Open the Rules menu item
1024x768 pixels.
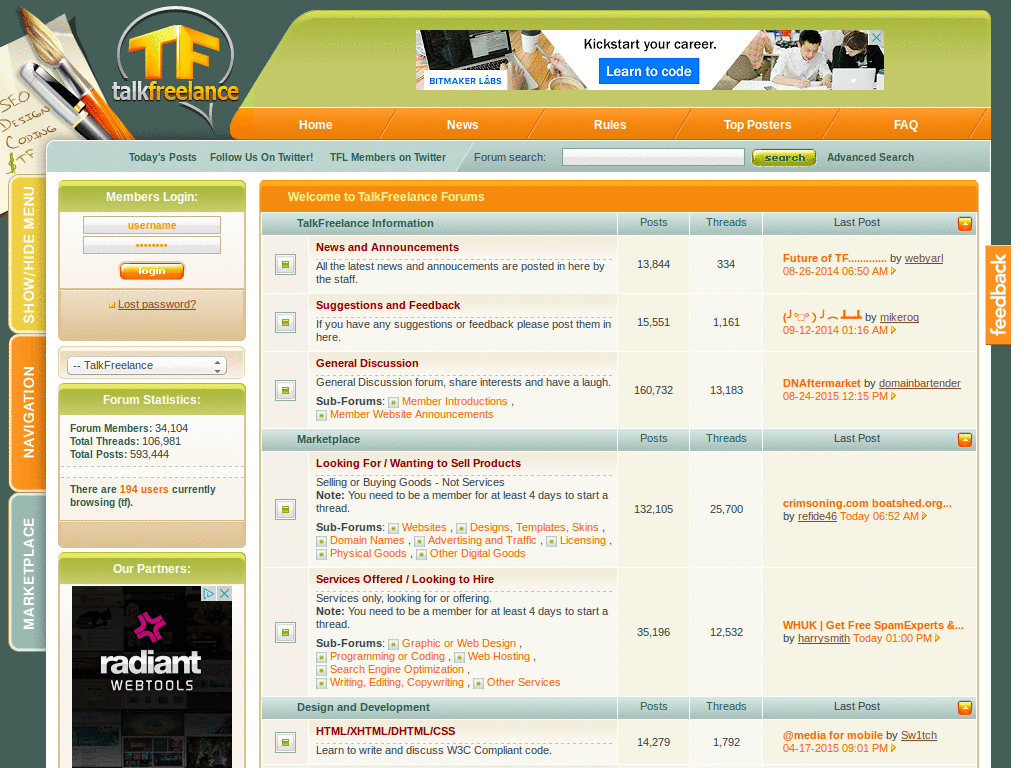click(x=610, y=125)
